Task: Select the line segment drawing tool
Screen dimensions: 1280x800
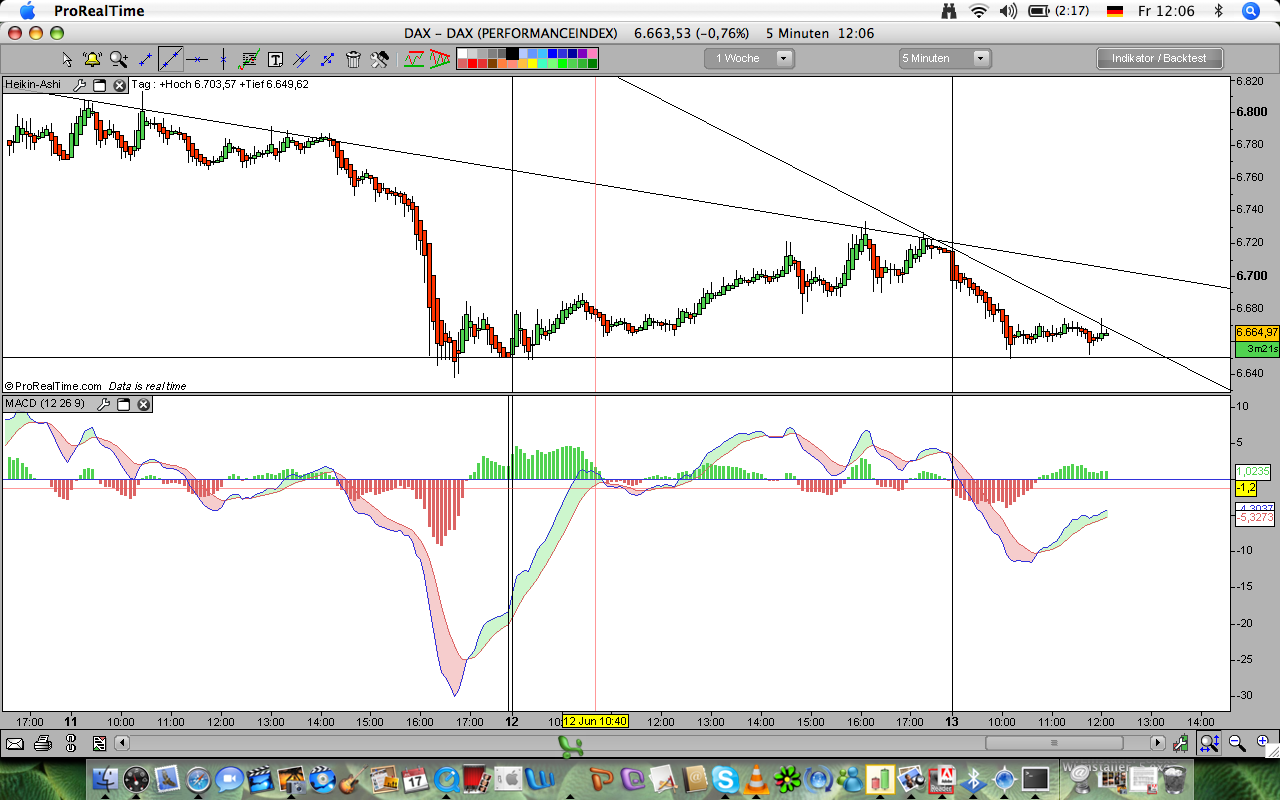Action: click(x=145, y=59)
